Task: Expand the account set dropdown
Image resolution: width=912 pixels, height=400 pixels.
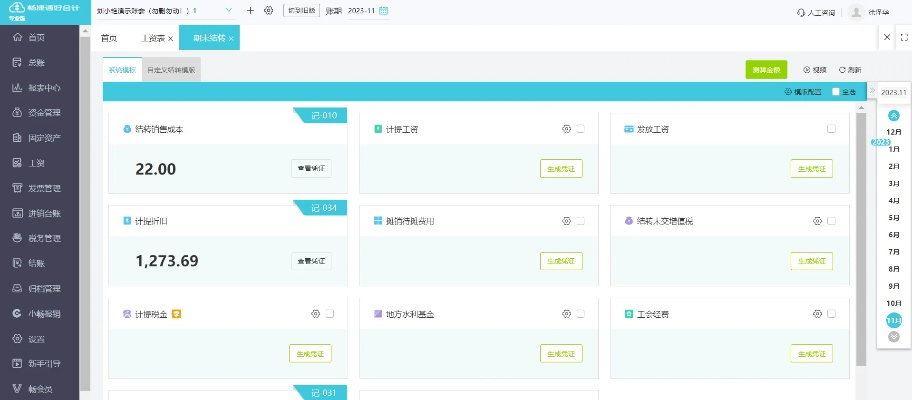Action: 229,10
